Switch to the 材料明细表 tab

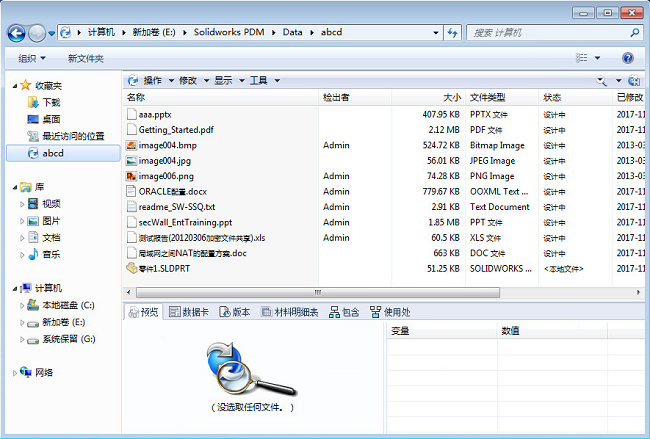[x=288, y=312]
